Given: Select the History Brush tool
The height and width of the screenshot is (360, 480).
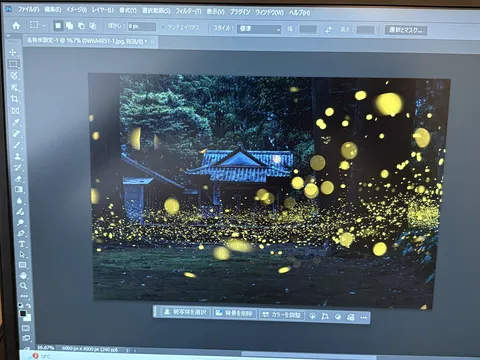Looking at the screenshot, I should tap(18, 167).
